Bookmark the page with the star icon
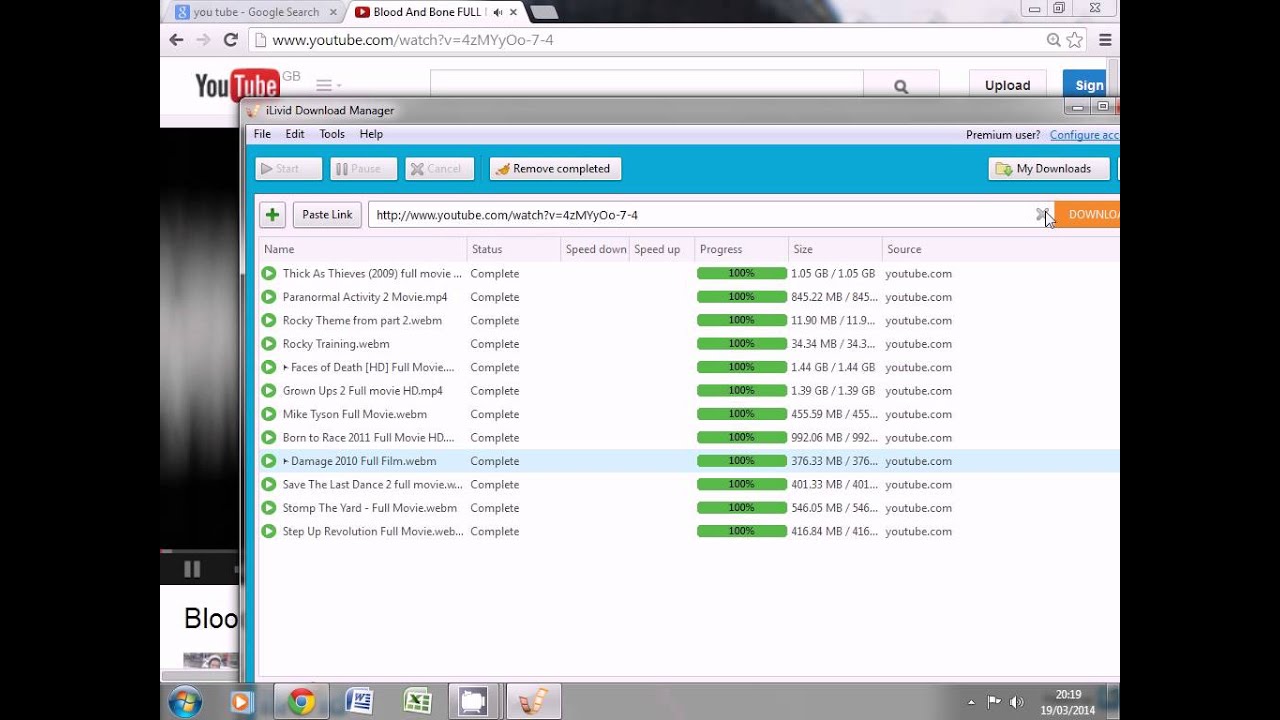The image size is (1280, 720). point(1075,40)
